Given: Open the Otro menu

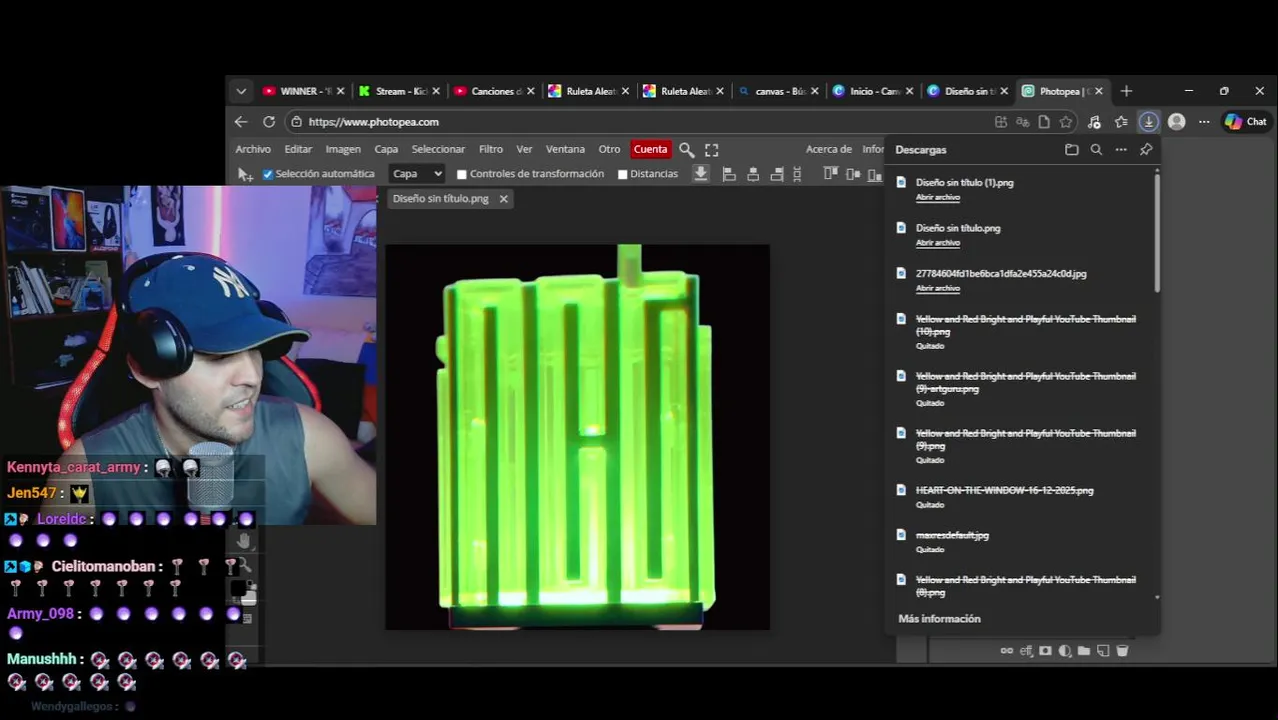Looking at the screenshot, I should click(609, 149).
